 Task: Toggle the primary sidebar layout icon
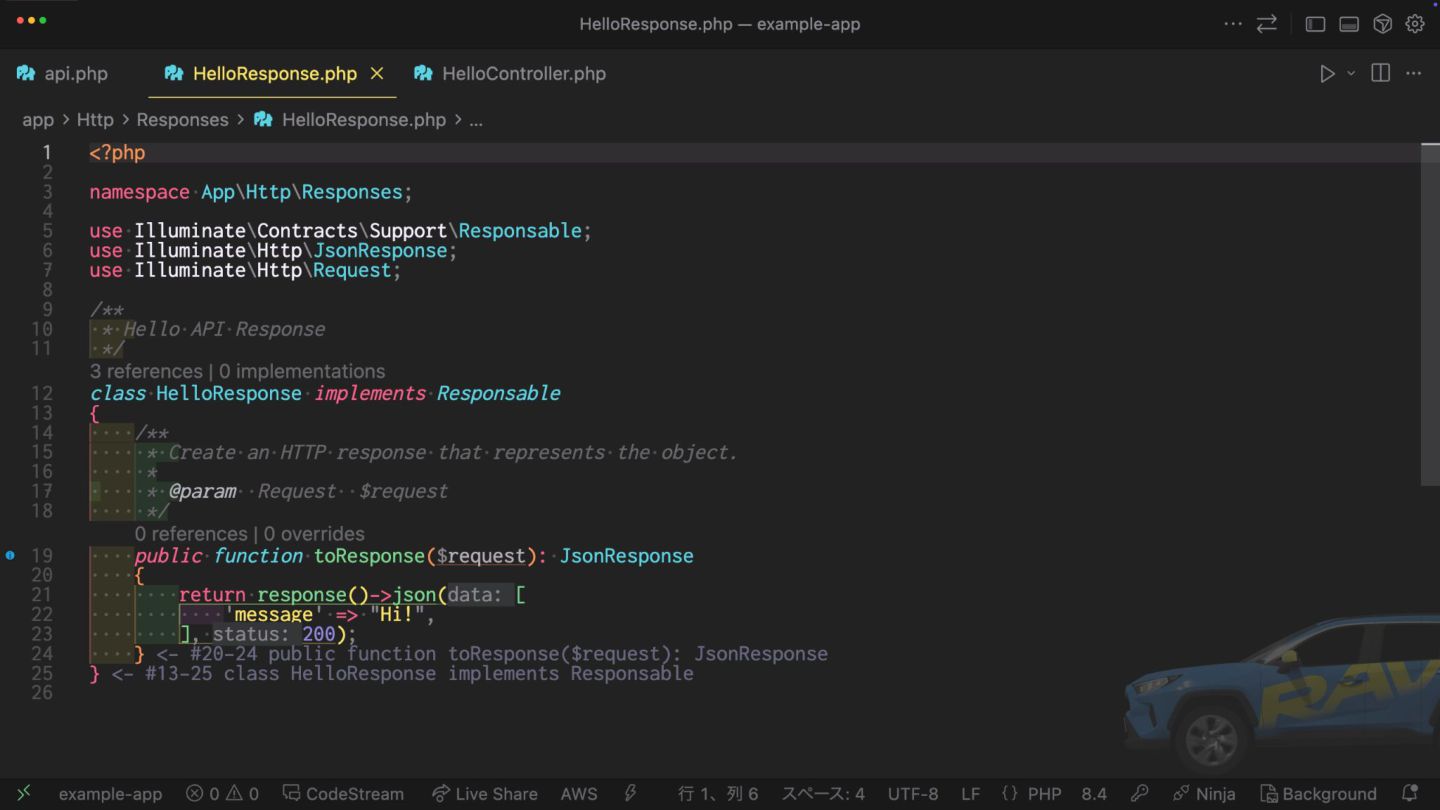click(x=1315, y=24)
